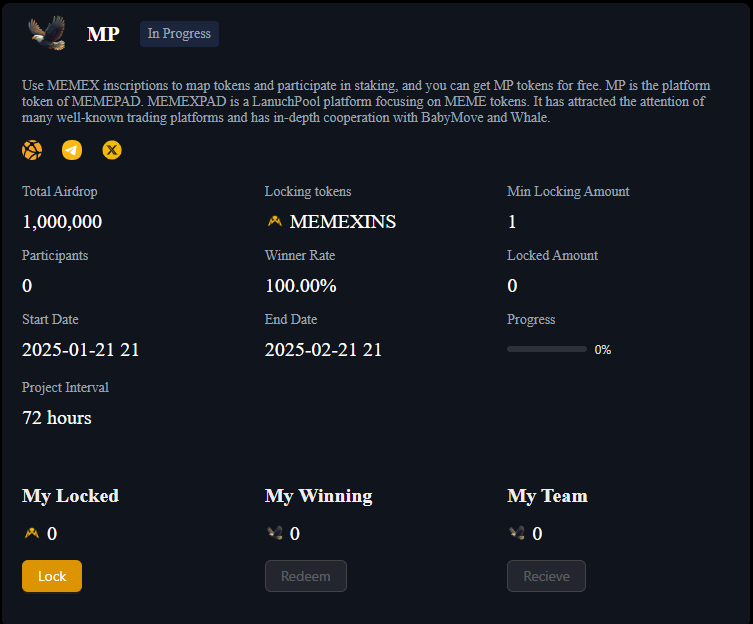Screen dimensions: 753x624
Task: Click the In Progress status badge
Action: [x=179, y=34]
